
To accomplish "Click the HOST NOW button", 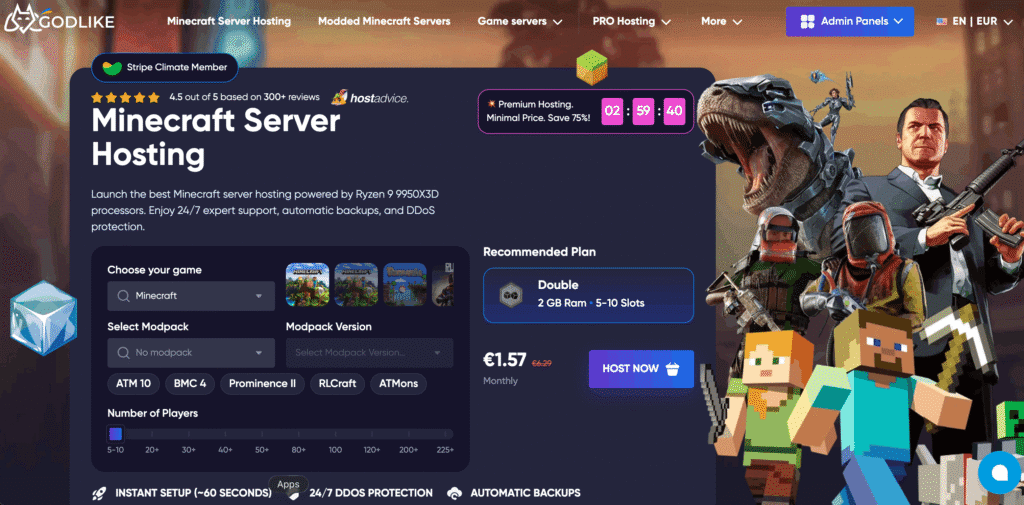I will pos(641,368).
